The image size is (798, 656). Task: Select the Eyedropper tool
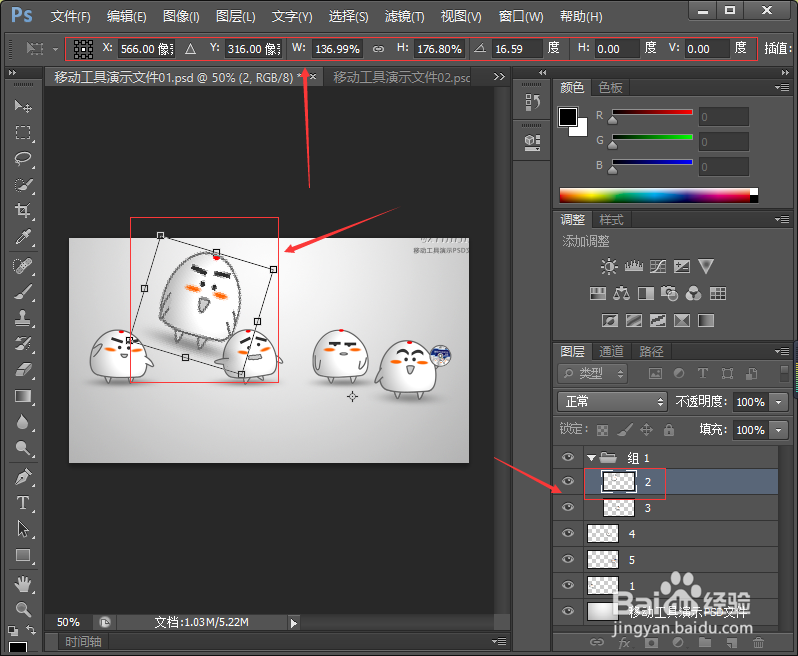[22, 237]
